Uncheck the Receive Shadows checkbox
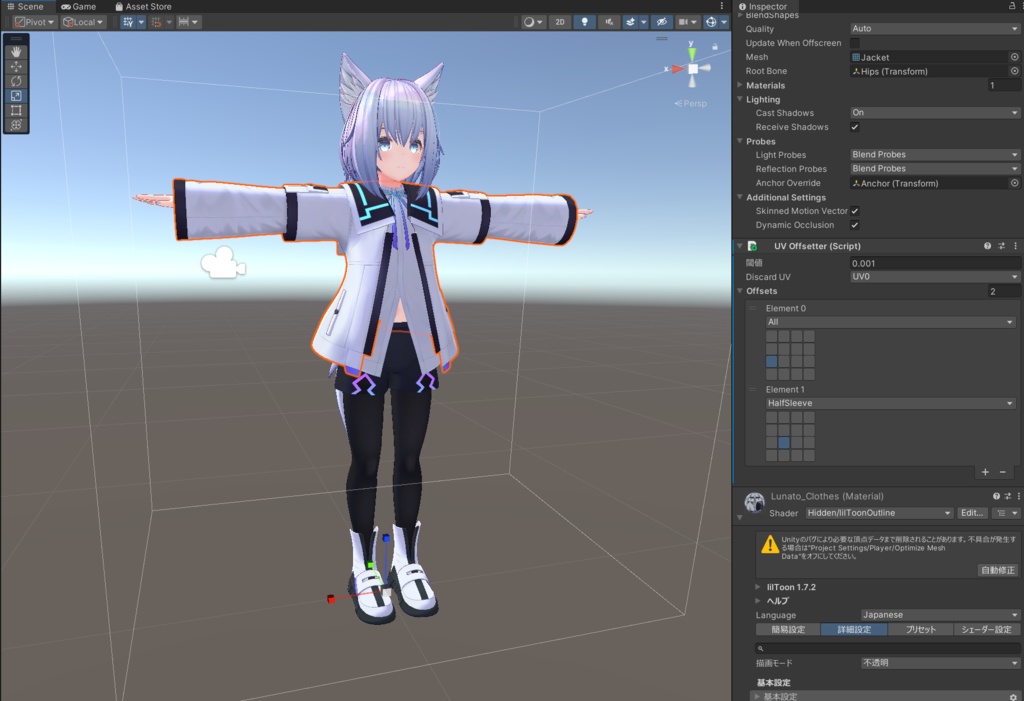The height and width of the screenshot is (701, 1024). [x=853, y=127]
